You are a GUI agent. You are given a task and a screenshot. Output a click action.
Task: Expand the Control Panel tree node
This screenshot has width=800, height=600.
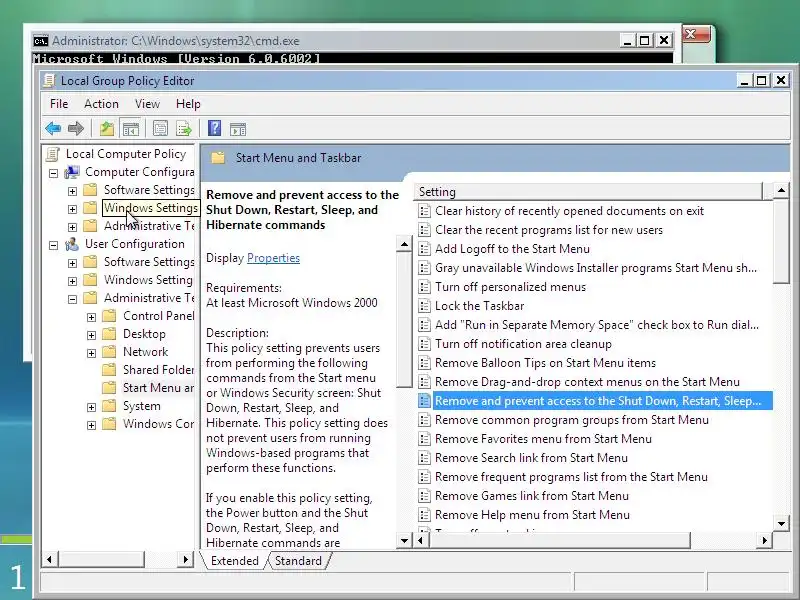pos(91,317)
